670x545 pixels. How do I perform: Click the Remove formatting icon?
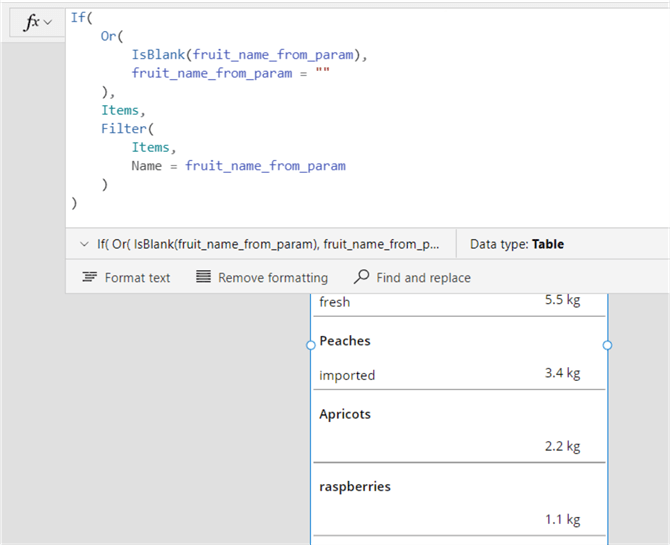pyautogui.click(x=203, y=277)
